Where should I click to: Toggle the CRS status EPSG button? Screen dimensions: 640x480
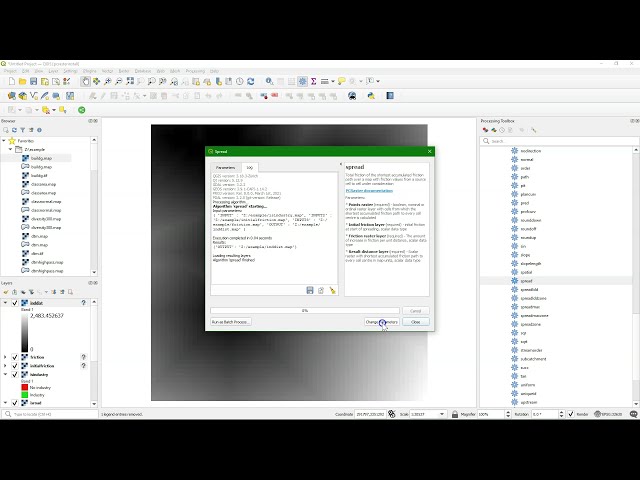click(x=608, y=414)
